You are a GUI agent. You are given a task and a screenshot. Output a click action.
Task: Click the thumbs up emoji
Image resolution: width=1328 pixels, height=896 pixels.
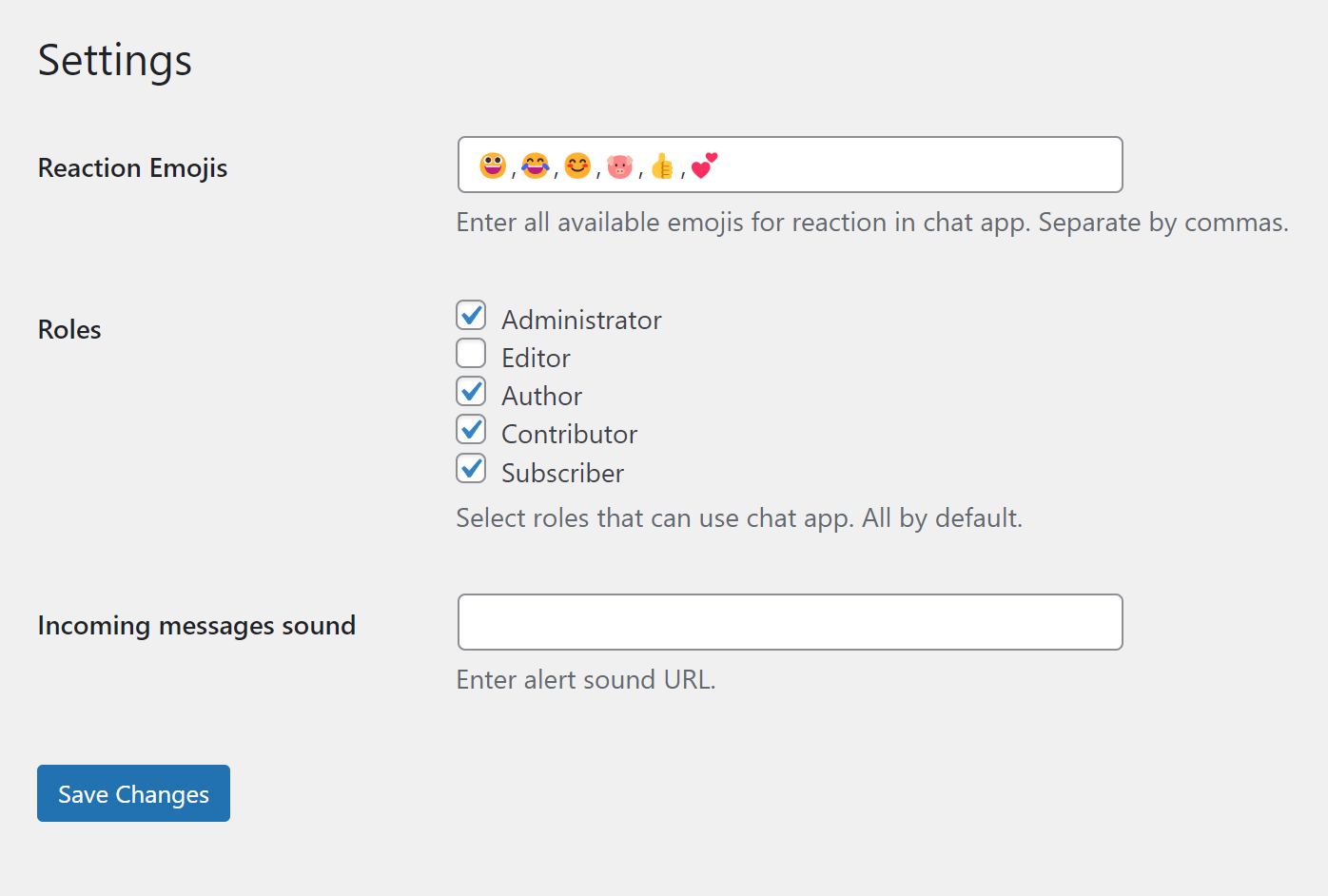point(662,166)
